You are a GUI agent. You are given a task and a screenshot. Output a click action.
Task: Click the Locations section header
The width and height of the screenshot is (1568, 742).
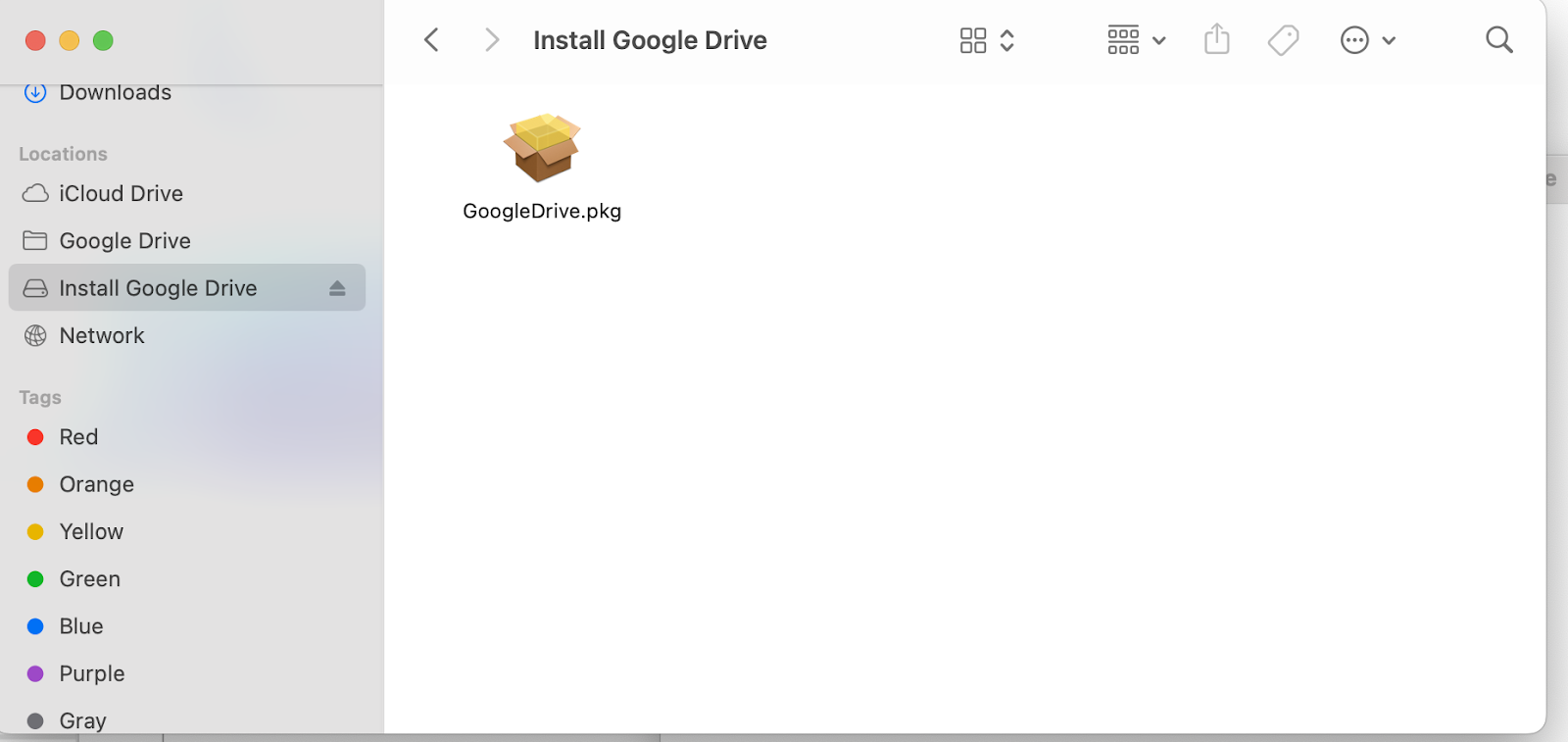pyautogui.click(x=63, y=154)
